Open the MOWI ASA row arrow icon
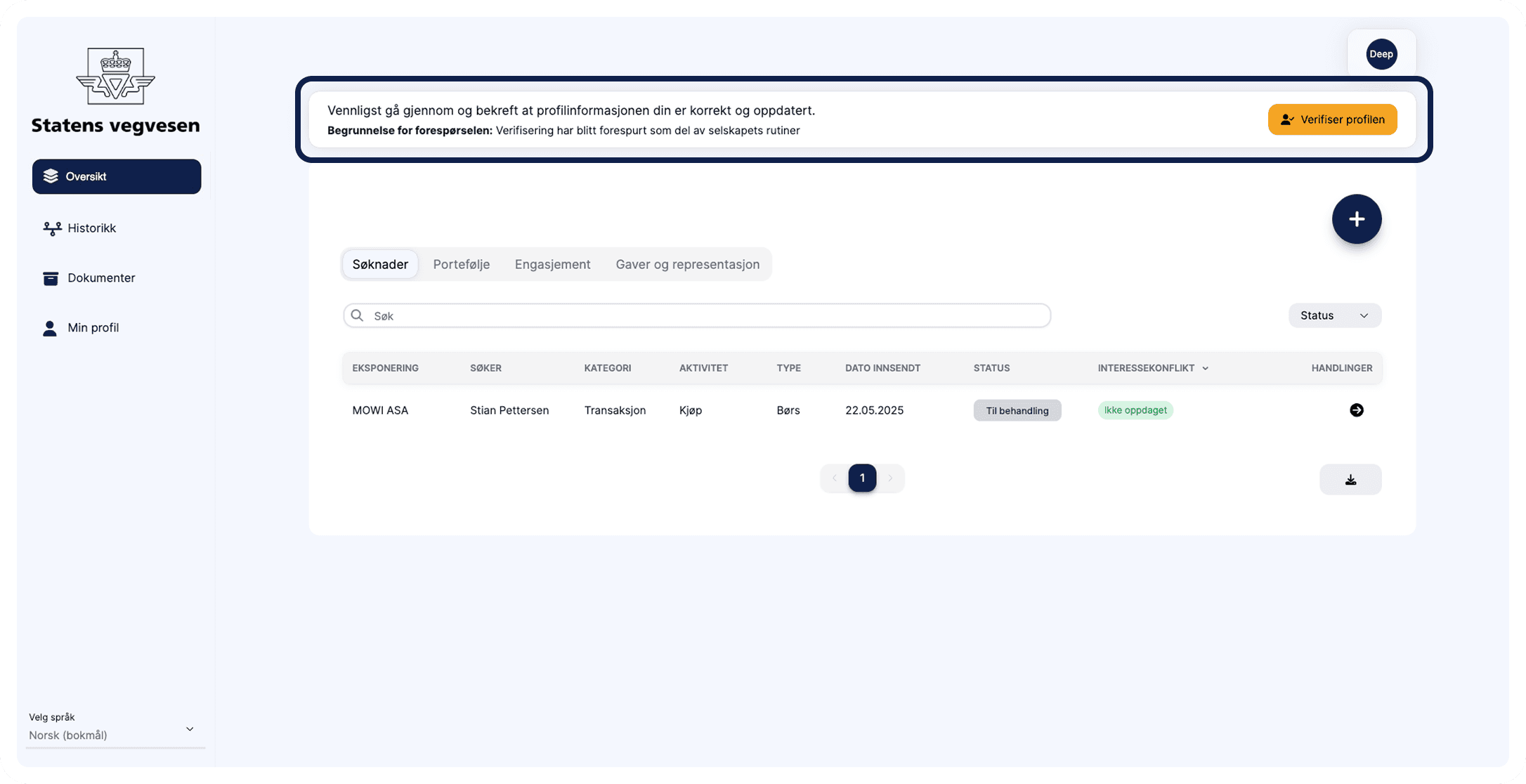This screenshot has width=1526, height=784. coord(1356,410)
